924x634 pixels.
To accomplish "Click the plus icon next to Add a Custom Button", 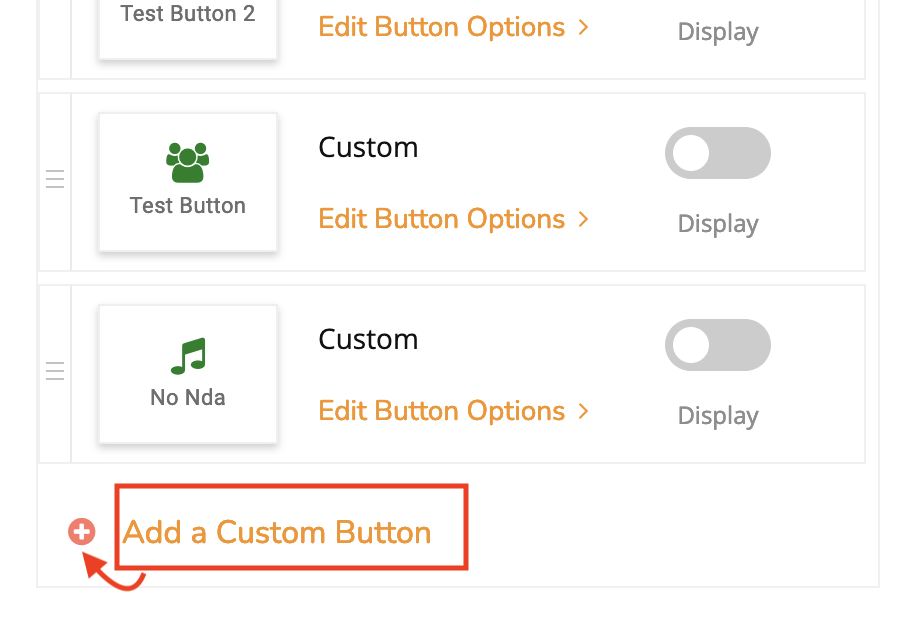I will pos(81,531).
